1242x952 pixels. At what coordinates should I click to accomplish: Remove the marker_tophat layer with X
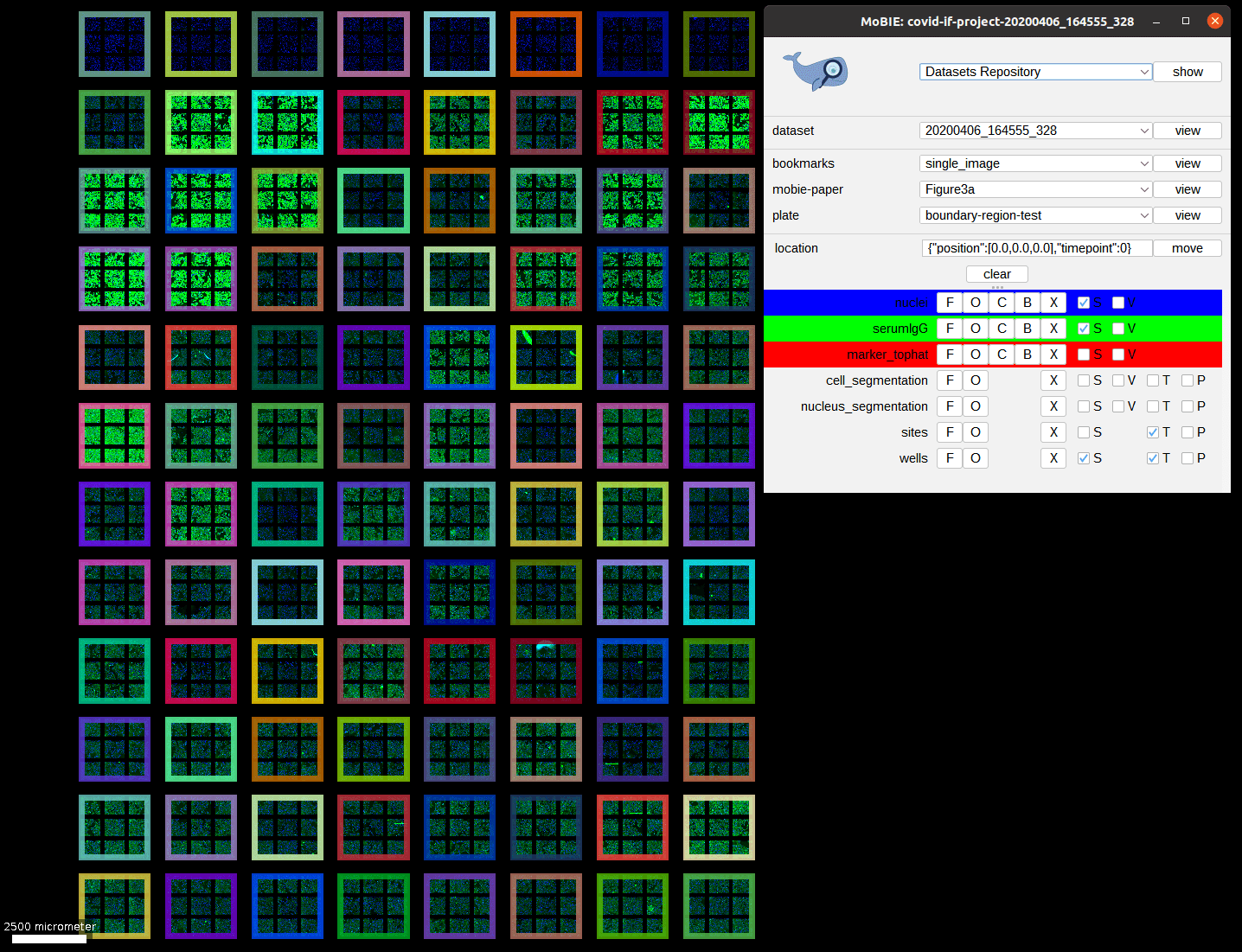(x=1053, y=354)
